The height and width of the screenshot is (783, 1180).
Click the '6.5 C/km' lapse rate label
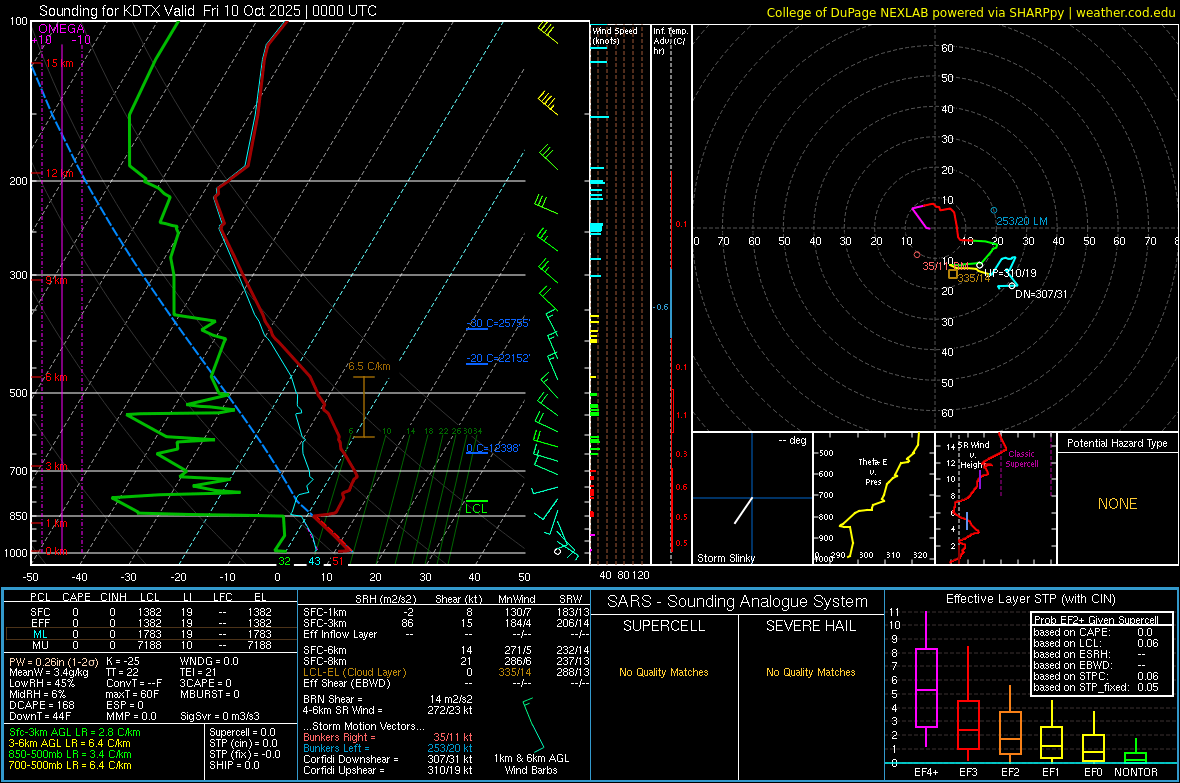coord(369,366)
